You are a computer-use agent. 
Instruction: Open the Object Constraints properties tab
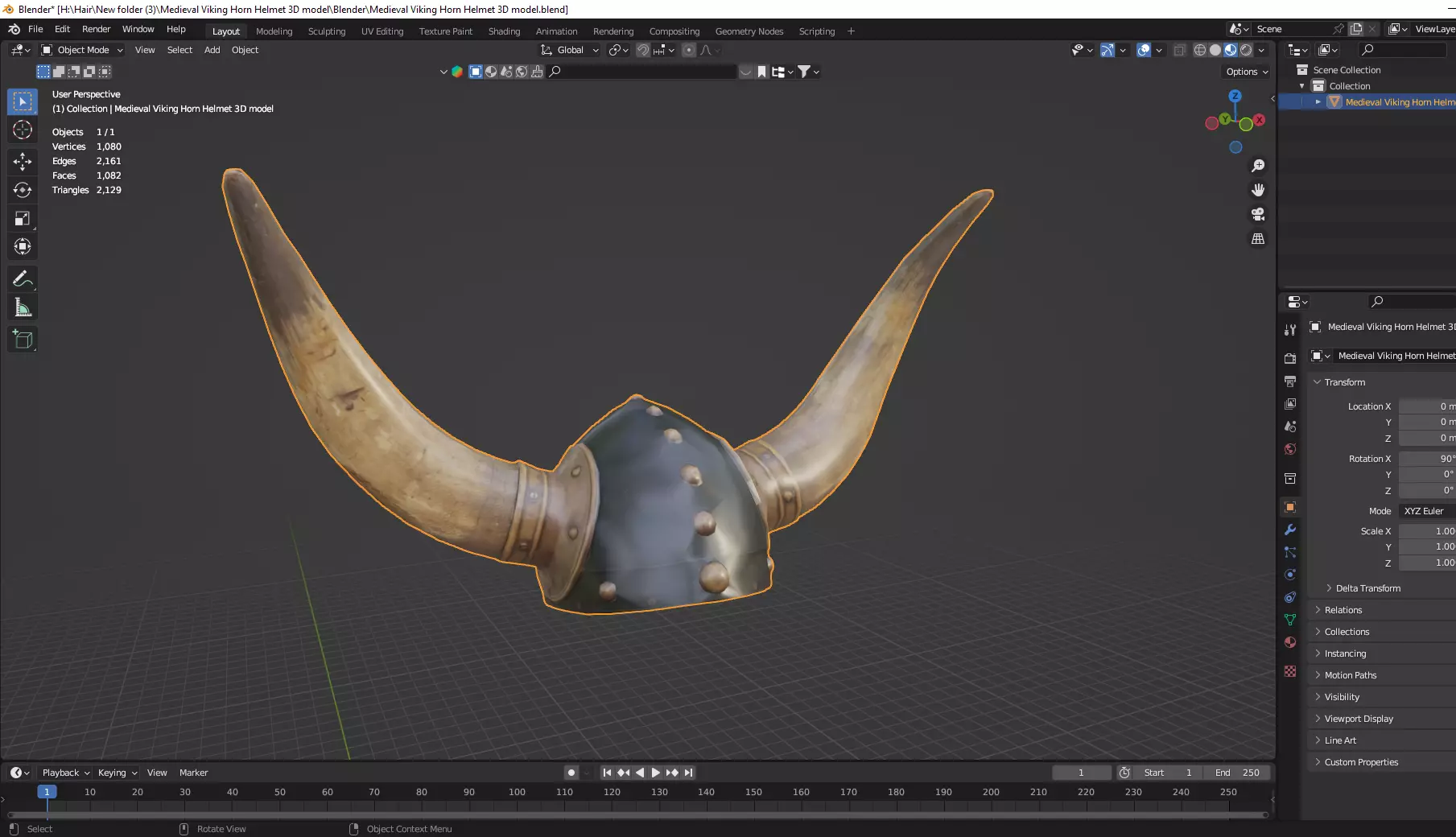coord(1290,597)
